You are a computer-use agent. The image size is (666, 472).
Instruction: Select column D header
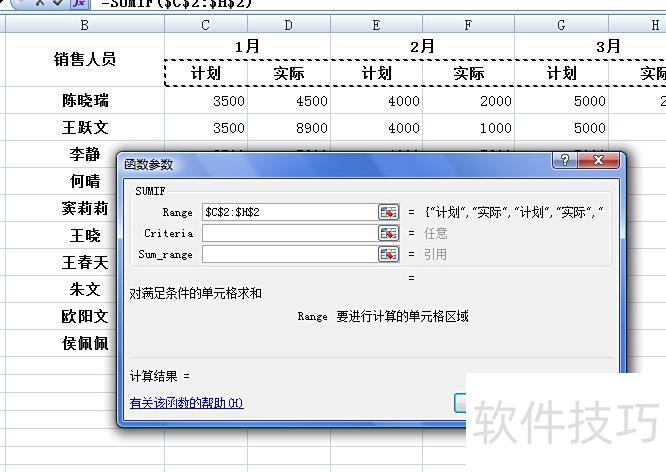click(289, 25)
